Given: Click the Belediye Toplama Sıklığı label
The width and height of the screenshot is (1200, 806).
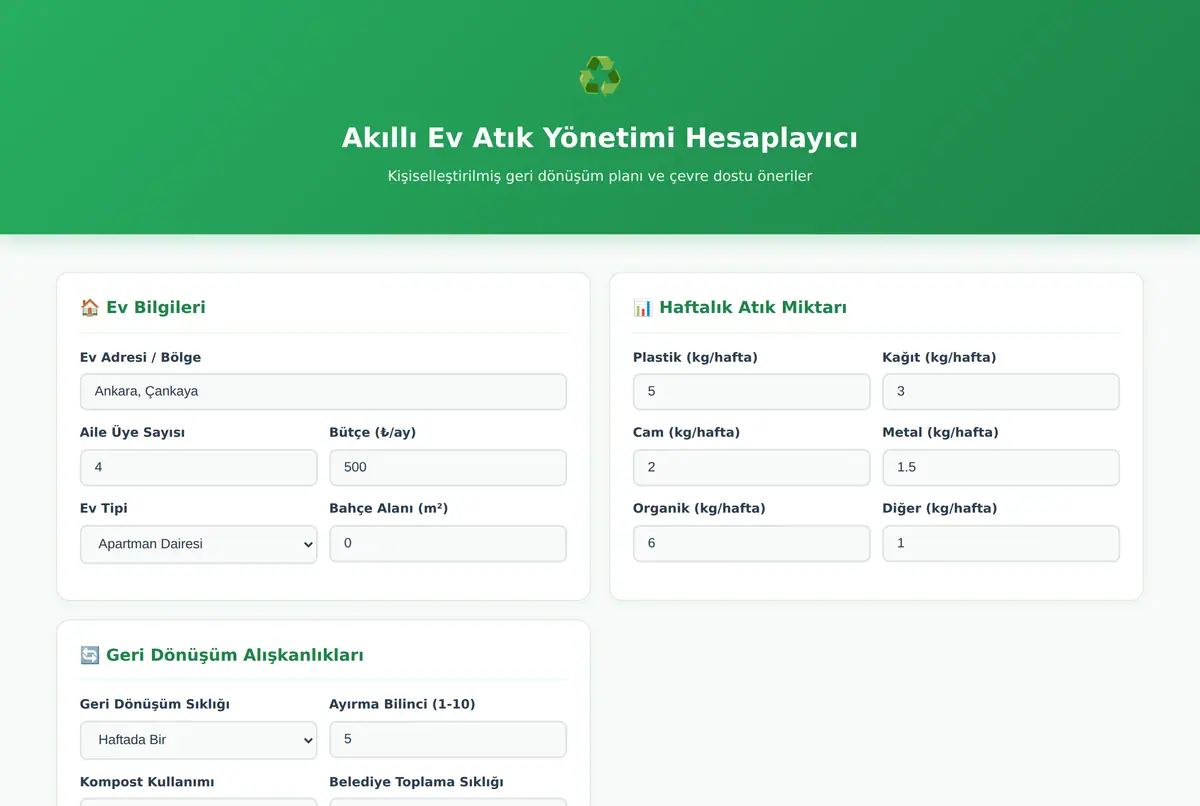Looking at the screenshot, I should (416, 781).
